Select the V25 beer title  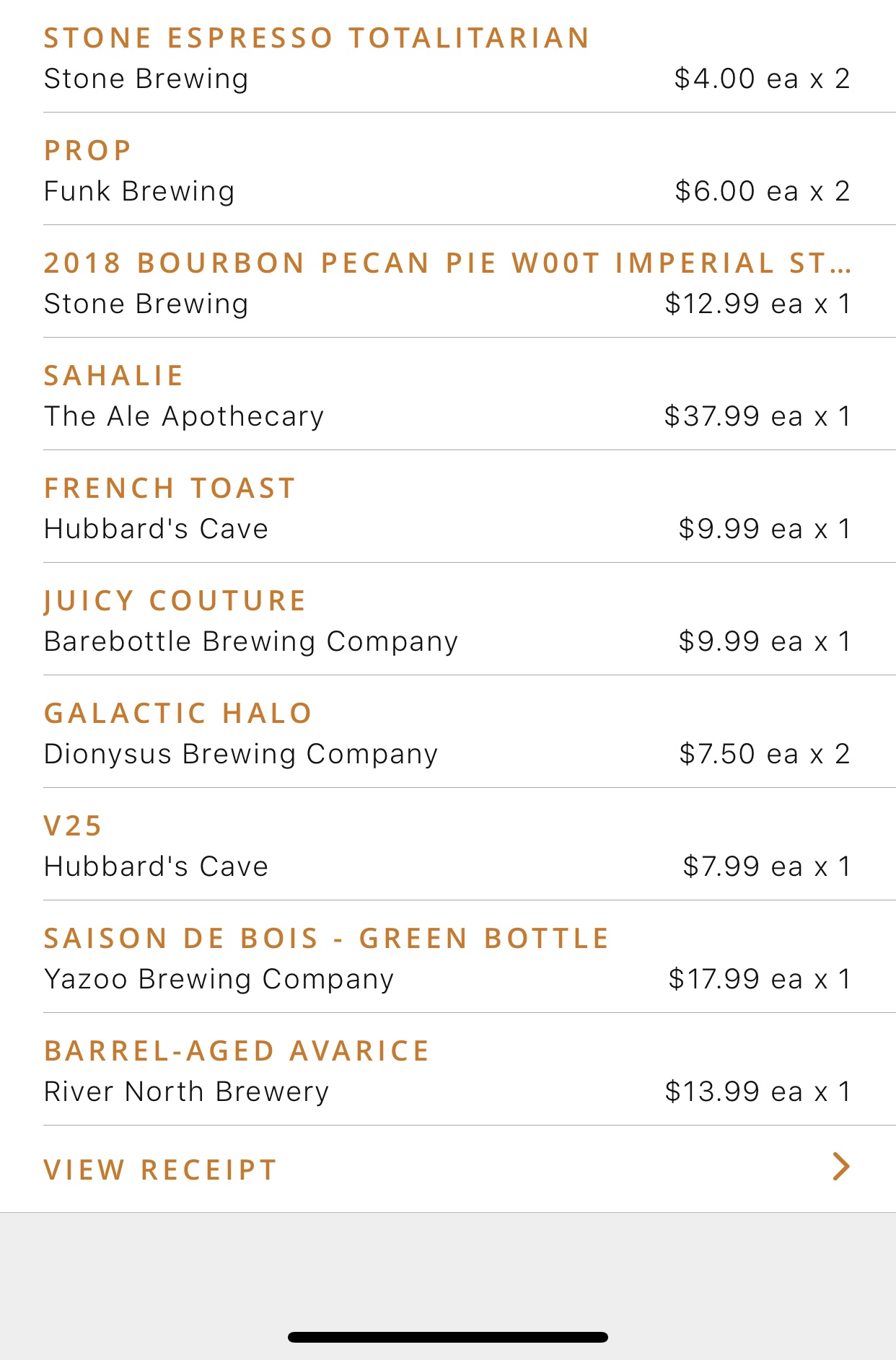click(x=73, y=825)
